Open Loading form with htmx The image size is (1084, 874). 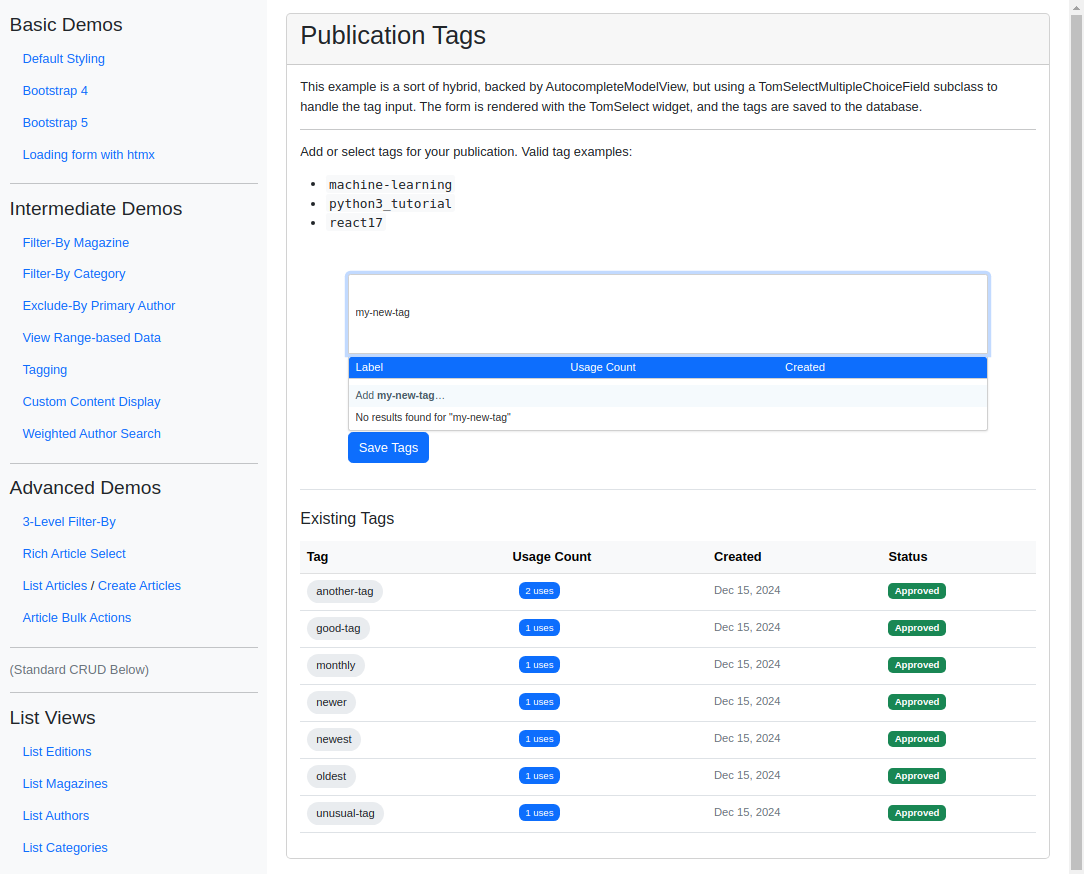pos(88,155)
